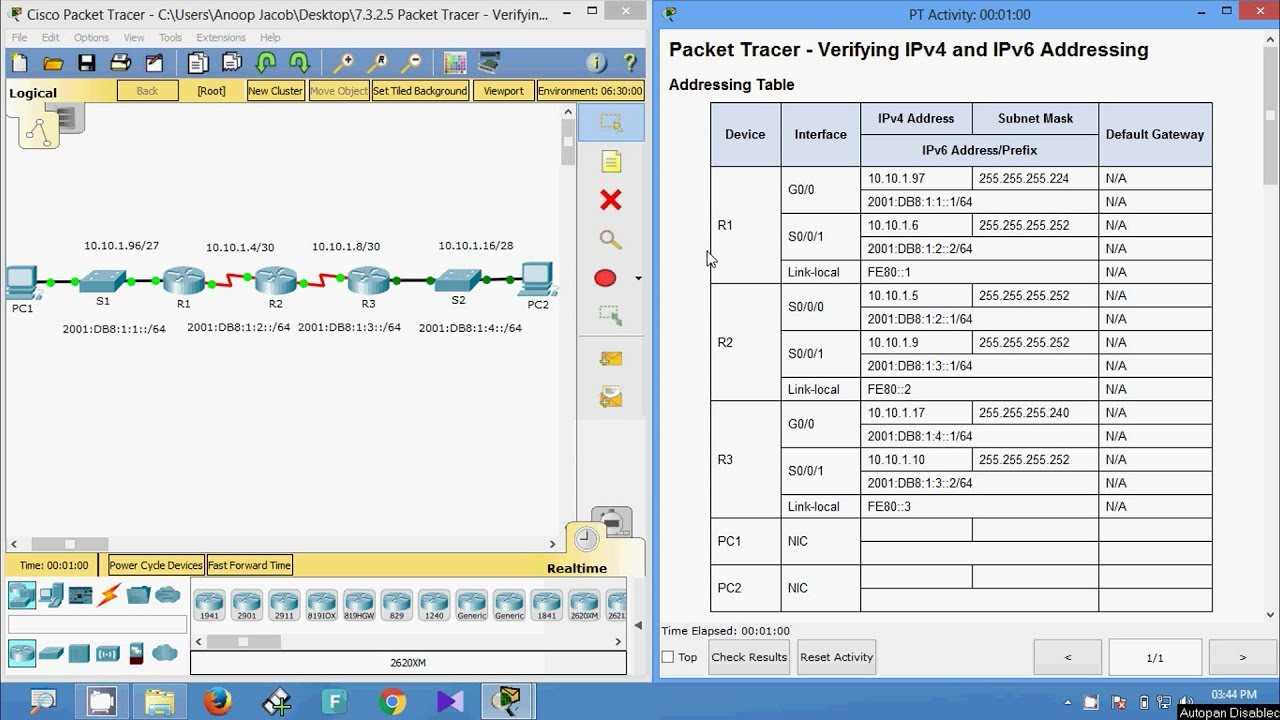Open the drawing palette icon

[455, 63]
